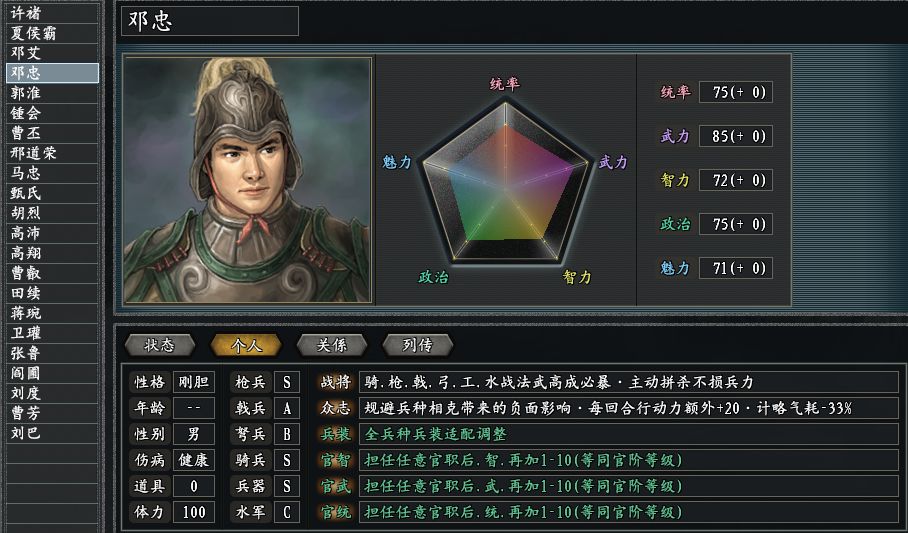
Task: Click the 性格 value box 刚胆
Action: click(194, 382)
